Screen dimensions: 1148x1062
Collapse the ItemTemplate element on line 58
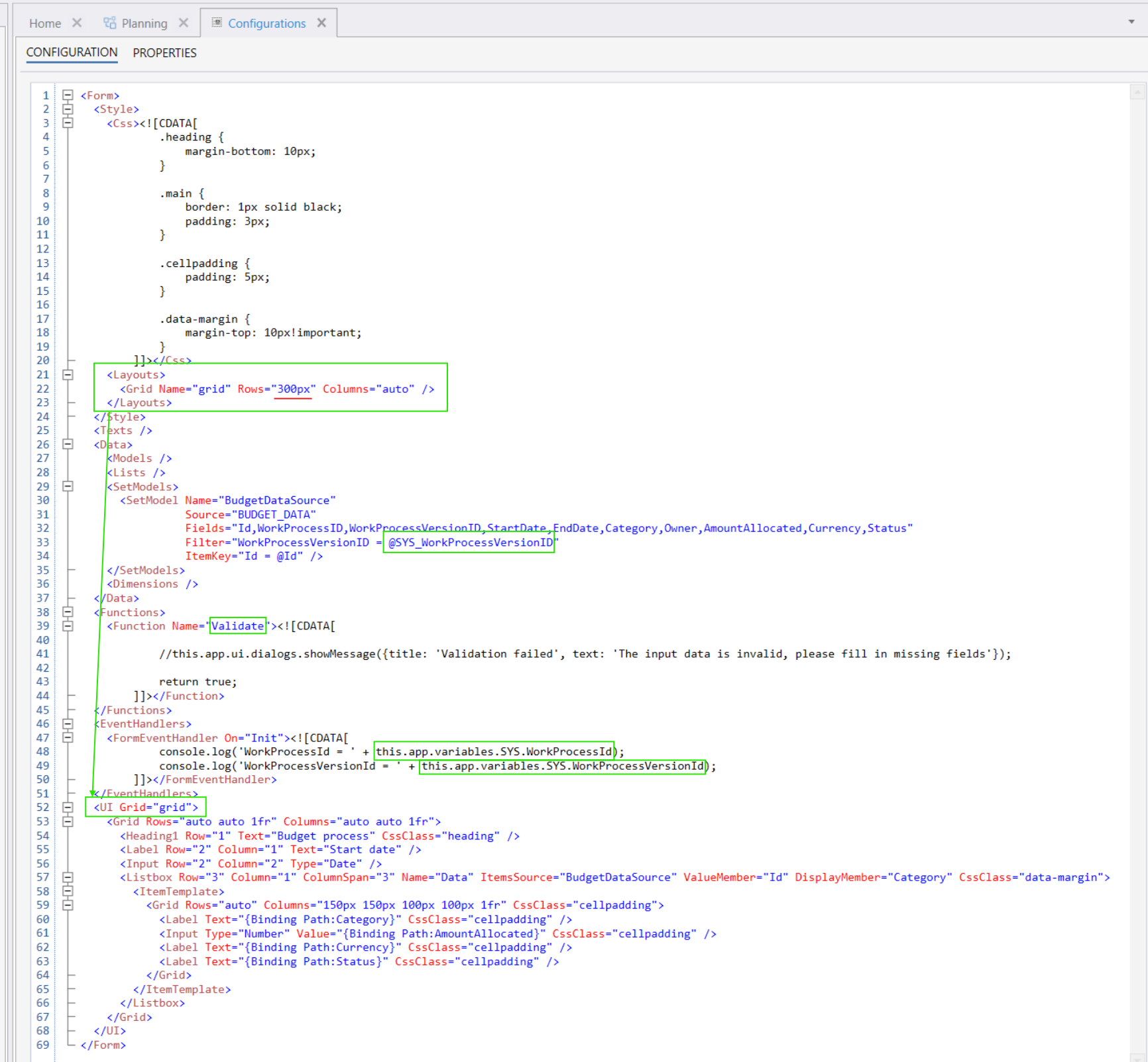(68, 892)
